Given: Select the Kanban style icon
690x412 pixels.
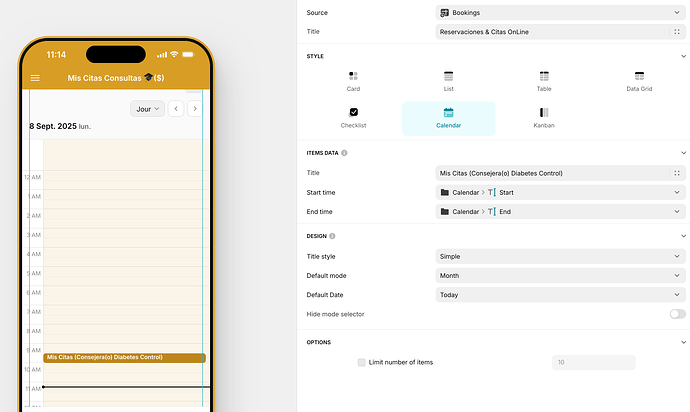Looking at the screenshot, I should pos(544,113).
